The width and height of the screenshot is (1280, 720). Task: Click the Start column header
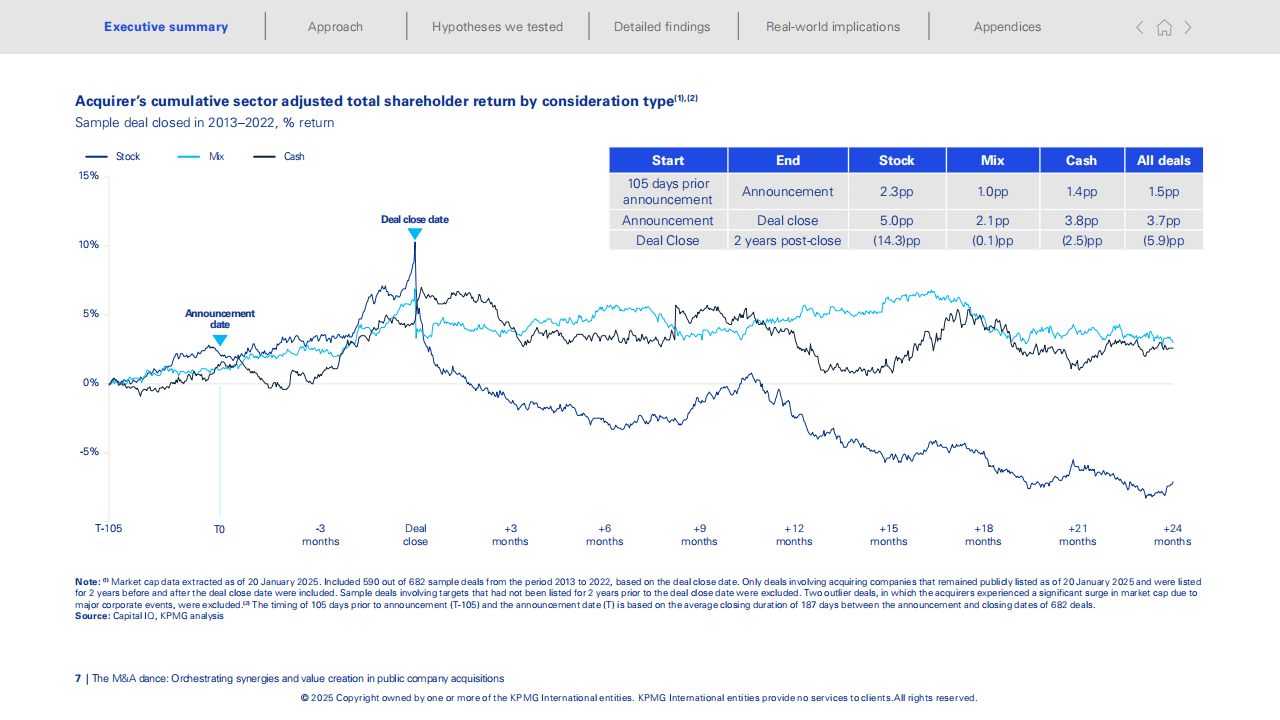[668, 160]
